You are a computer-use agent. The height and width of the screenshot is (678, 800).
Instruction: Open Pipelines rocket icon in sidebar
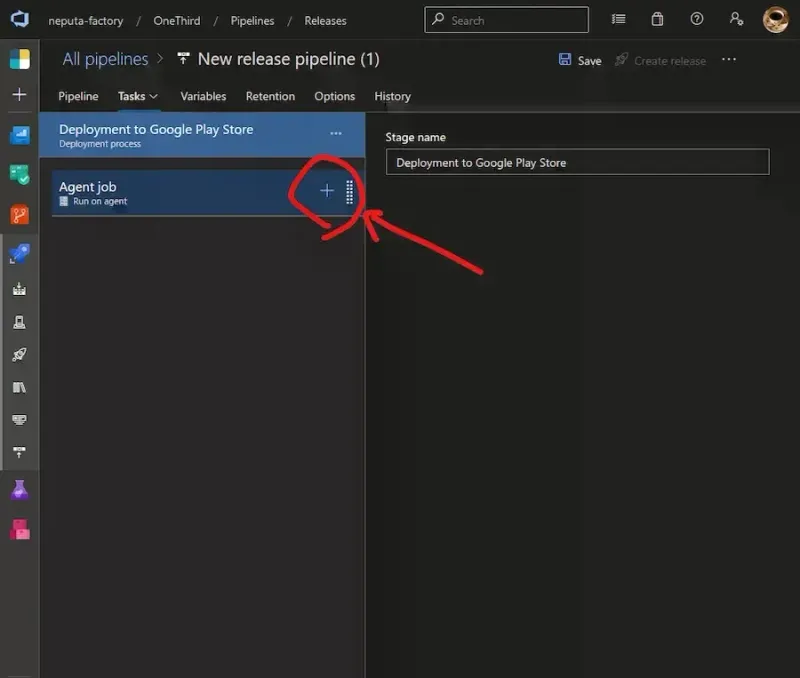coord(19,254)
